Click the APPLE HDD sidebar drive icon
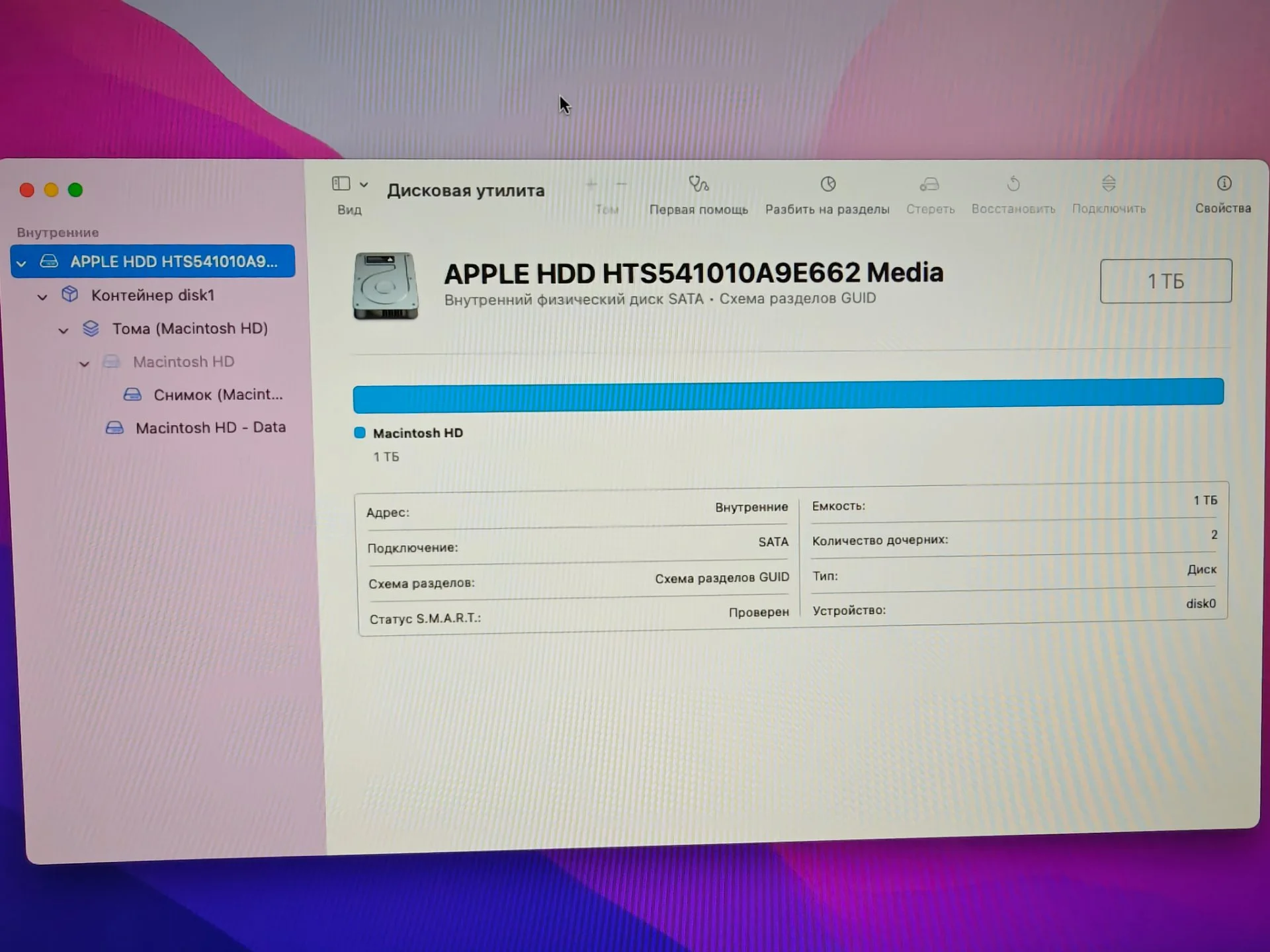Viewport: 1270px width, 952px height. point(49,261)
